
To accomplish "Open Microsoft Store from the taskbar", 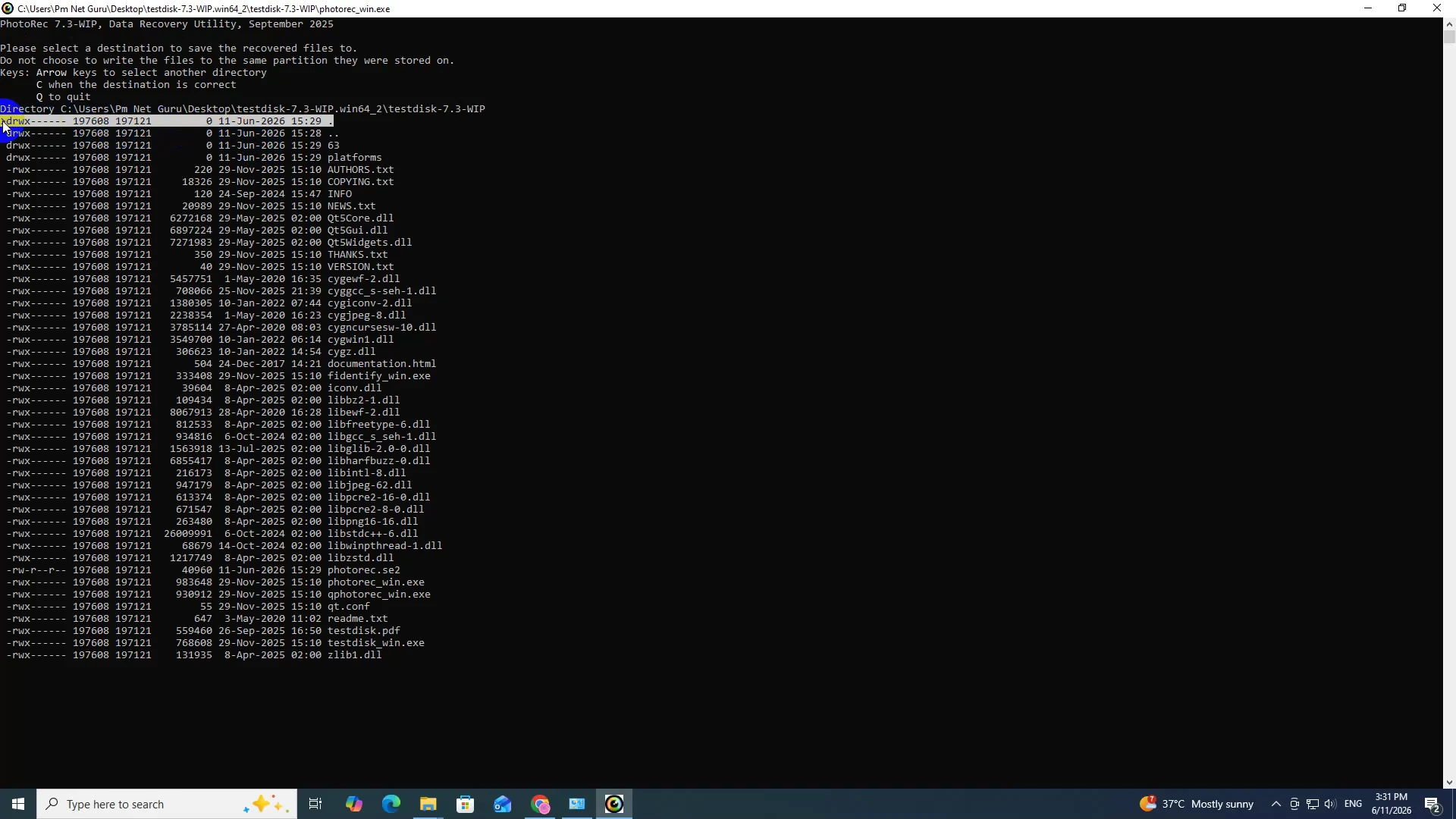I will pyautogui.click(x=465, y=804).
